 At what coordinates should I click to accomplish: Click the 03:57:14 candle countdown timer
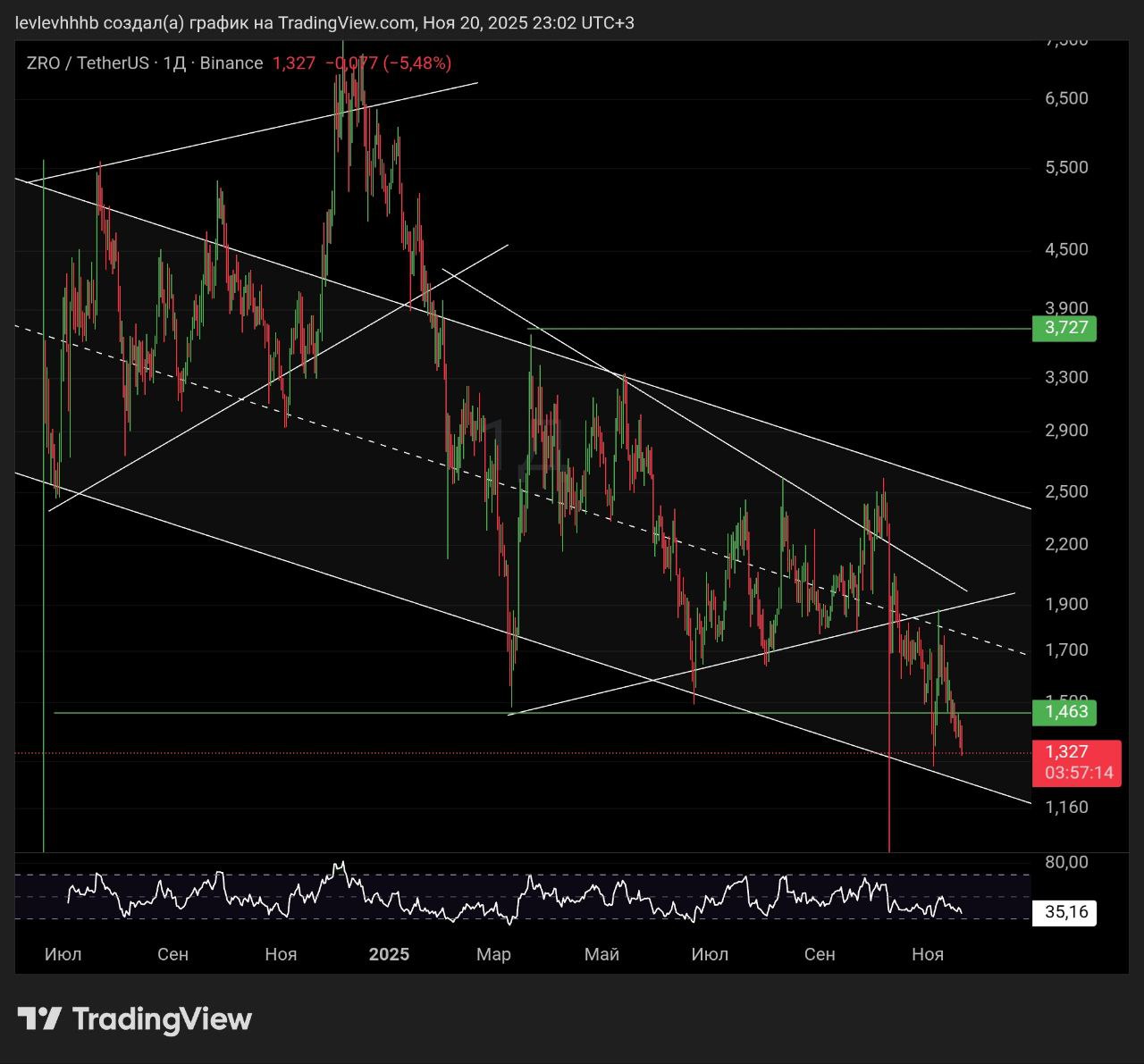[1079, 773]
